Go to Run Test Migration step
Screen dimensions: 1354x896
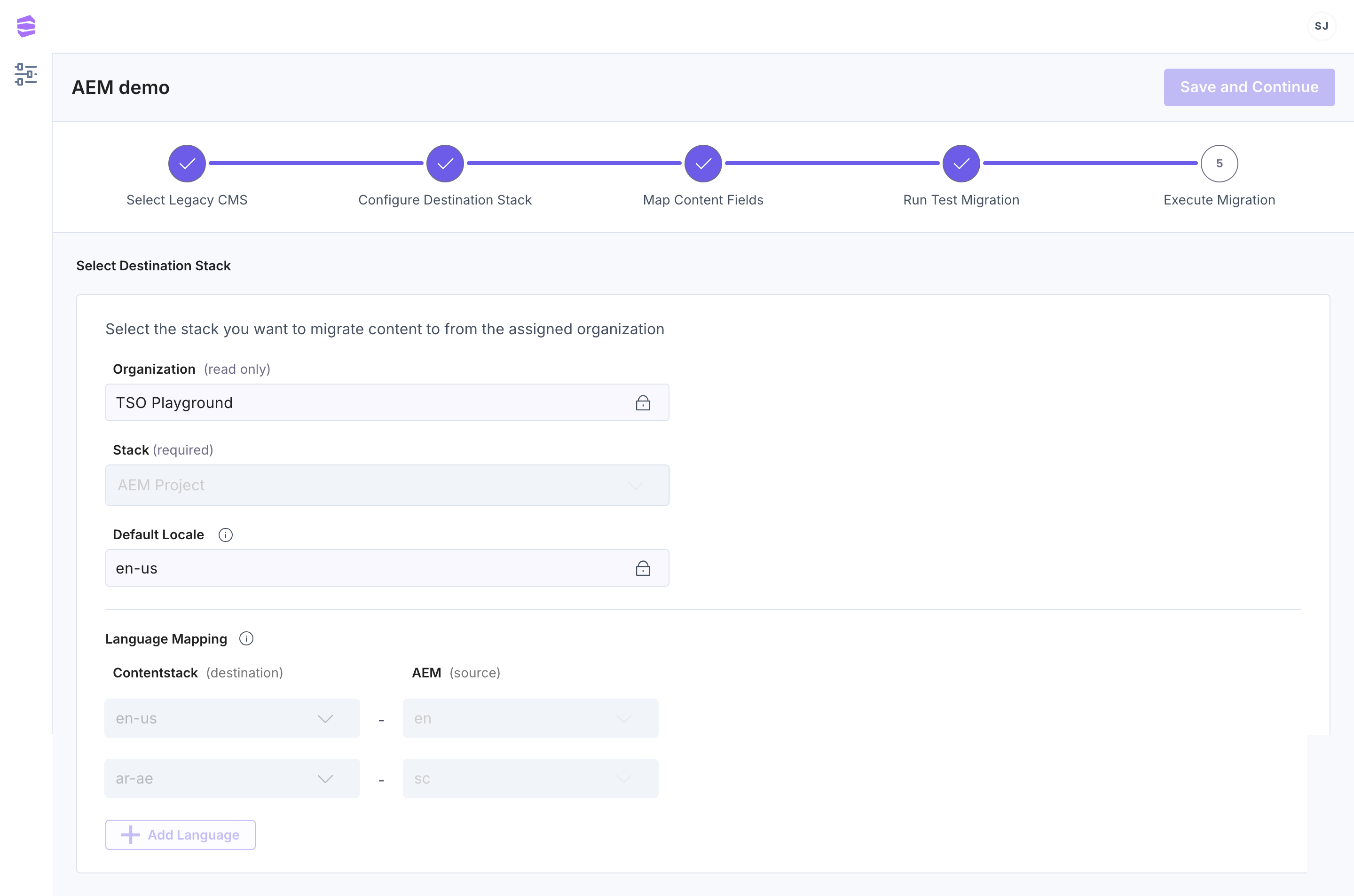click(x=961, y=164)
